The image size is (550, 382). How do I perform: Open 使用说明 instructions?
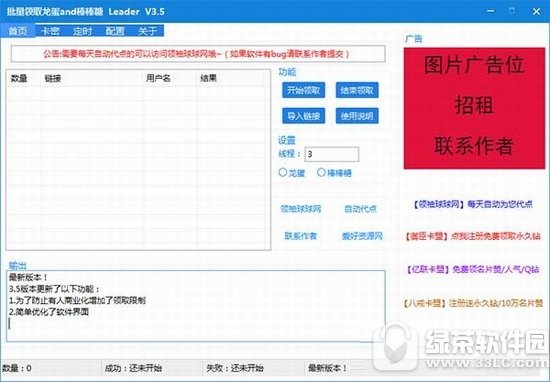[x=357, y=116]
